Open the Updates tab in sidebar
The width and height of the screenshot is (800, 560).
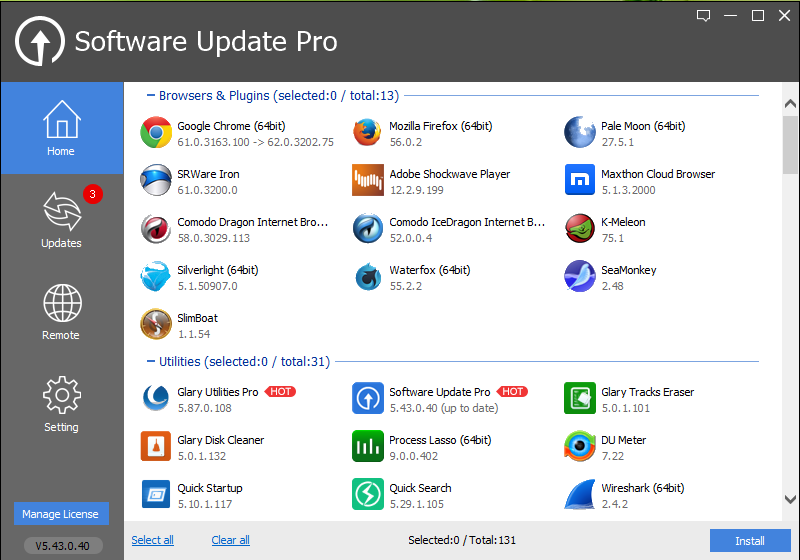point(62,219)
